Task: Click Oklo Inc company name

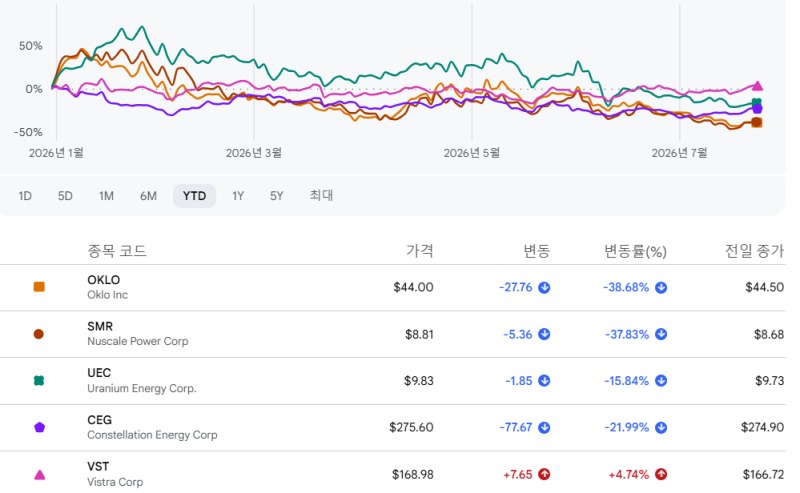Action: click(107, 295)
